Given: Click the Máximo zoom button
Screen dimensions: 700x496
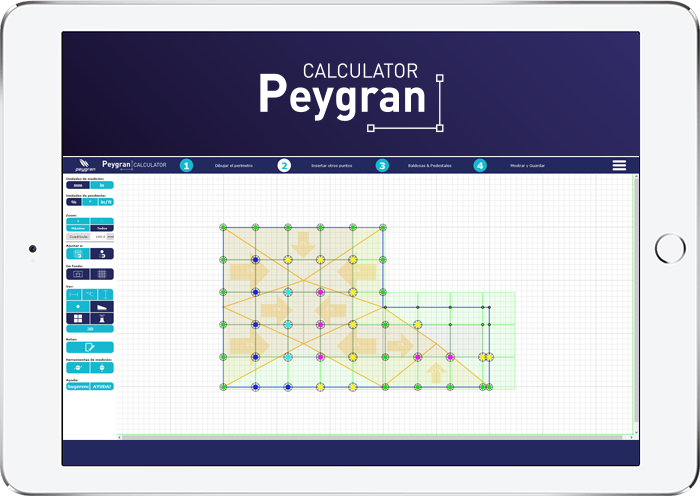Looking at the screenshot, I should pos(78,228).
